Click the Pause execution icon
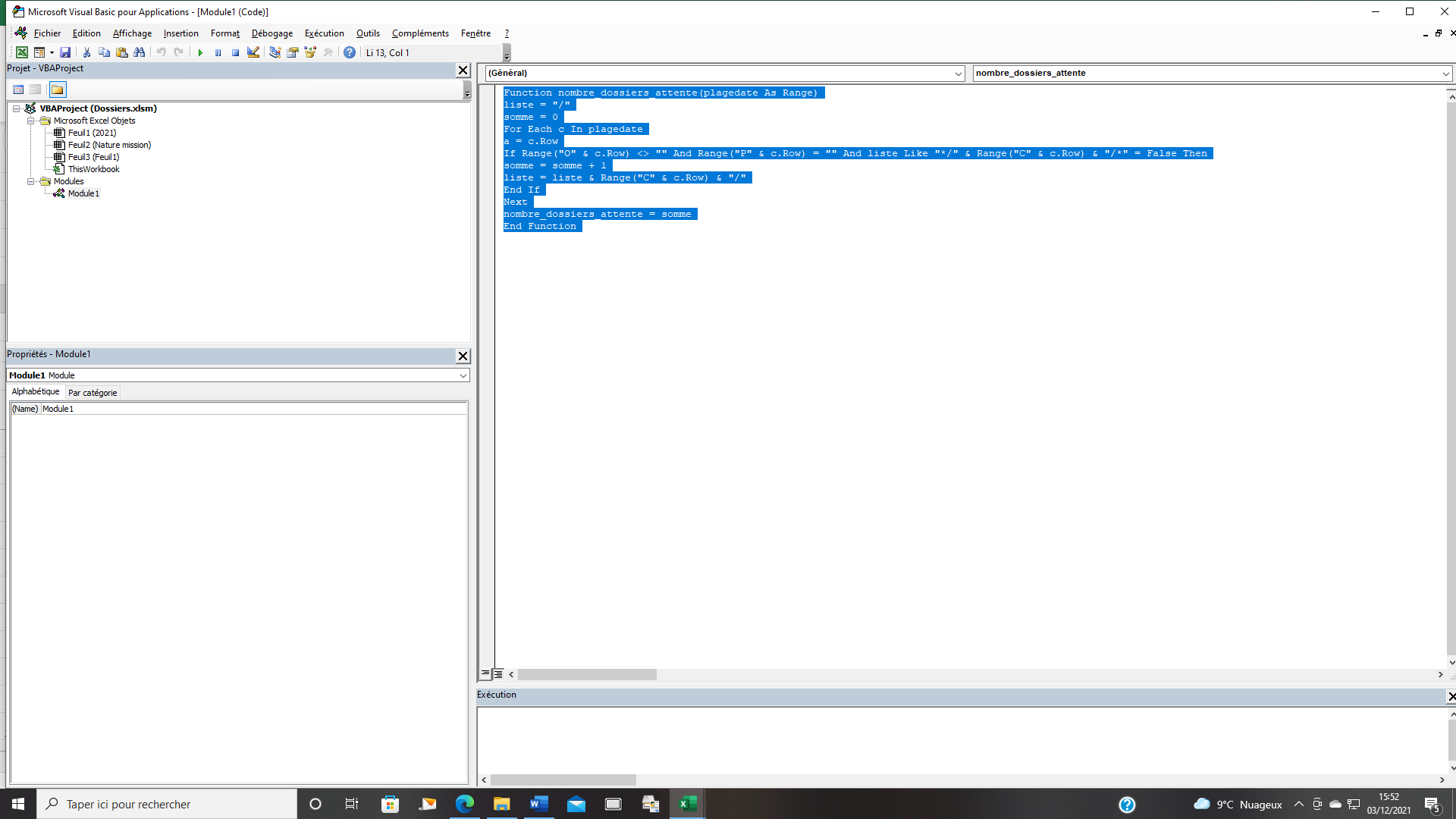Image resolution: width=1456 pixels, height=819 pixels. pyautogui.click(x=218, y=53)
